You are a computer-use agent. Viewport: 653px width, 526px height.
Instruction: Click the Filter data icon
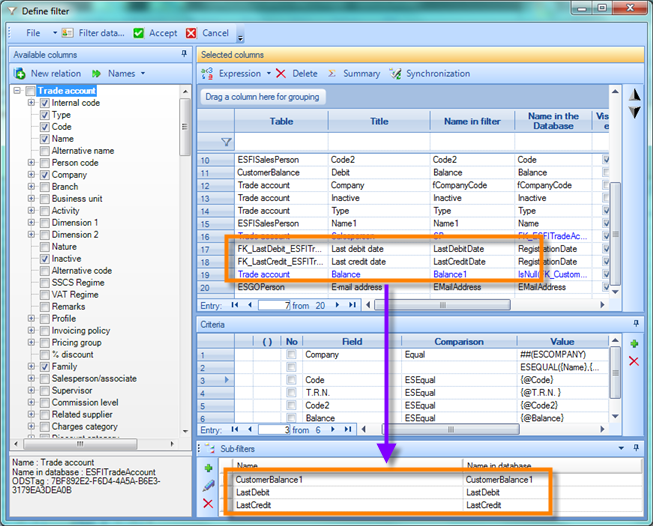67,33
